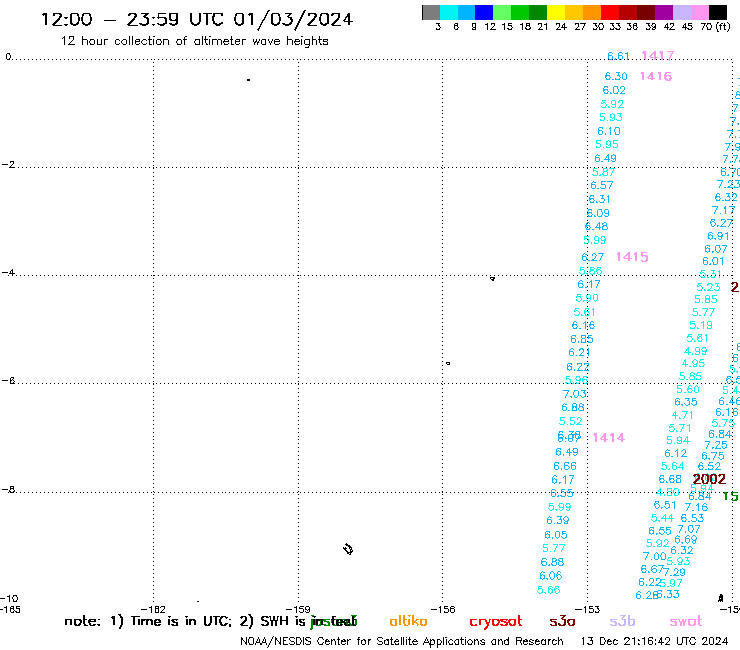Click the bright red swatch above 33 ft
Viewport: 740px width, 650px height.
click(610, 12)
